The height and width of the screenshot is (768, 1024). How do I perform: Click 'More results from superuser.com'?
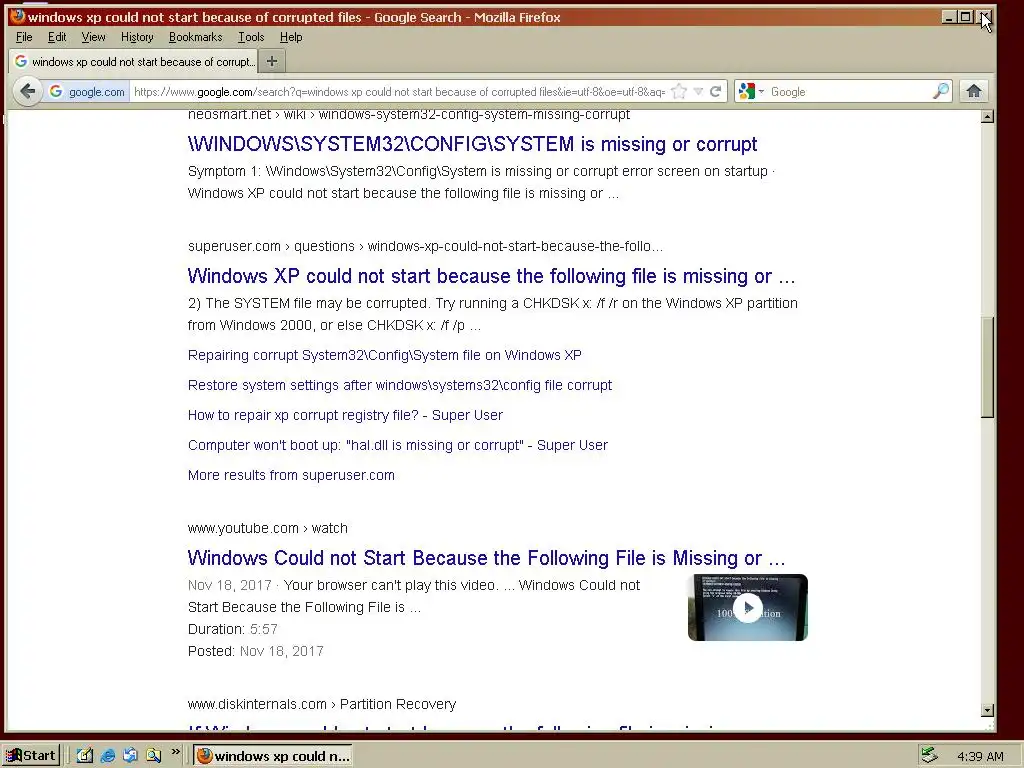click(291, 475)
